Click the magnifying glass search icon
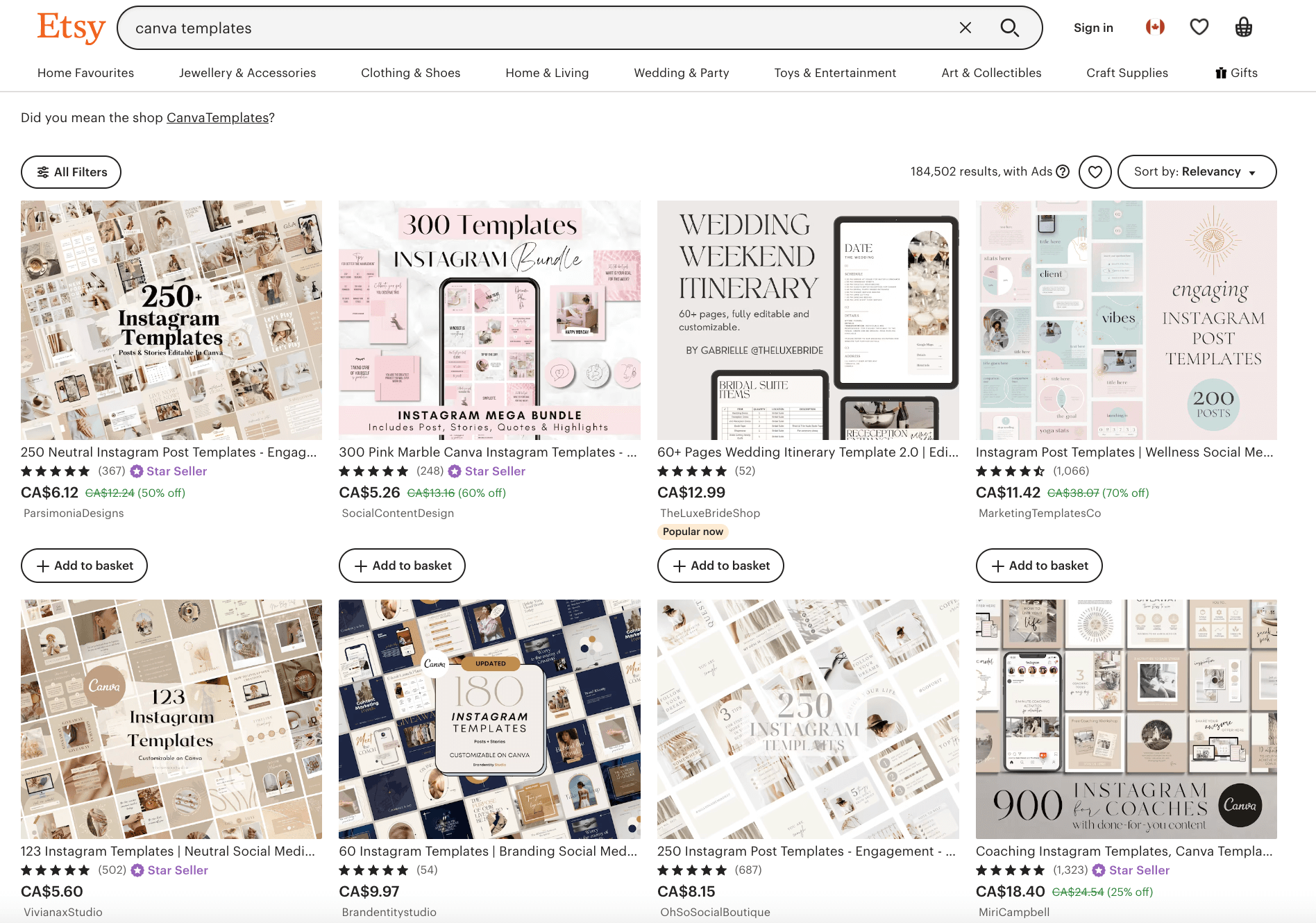This screenshot has height=923, width=1316. 1009,28
